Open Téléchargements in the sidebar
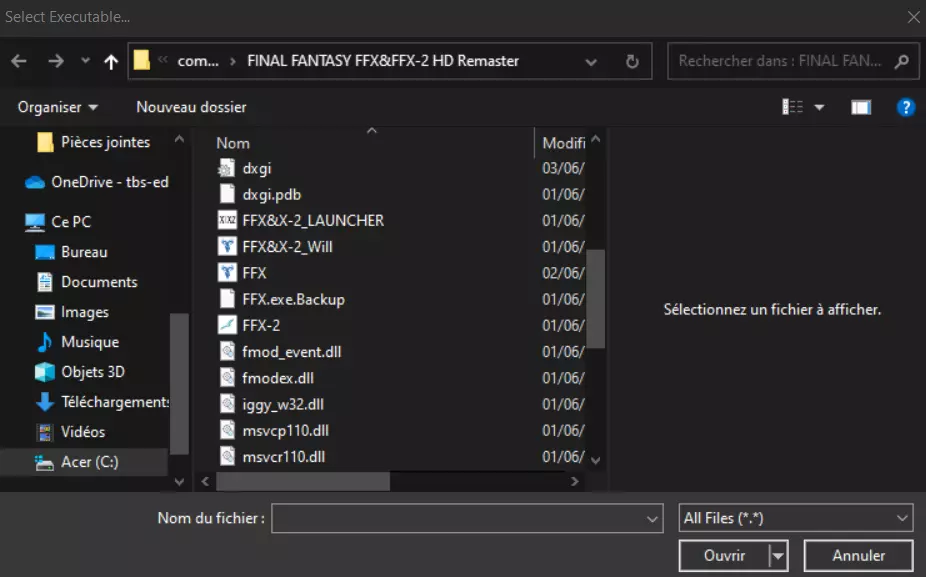 coord(102,402)
